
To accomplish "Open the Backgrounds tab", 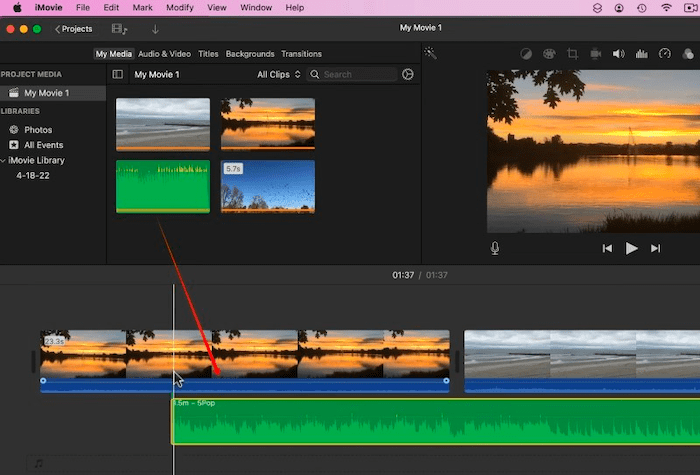I will (250, 54).
